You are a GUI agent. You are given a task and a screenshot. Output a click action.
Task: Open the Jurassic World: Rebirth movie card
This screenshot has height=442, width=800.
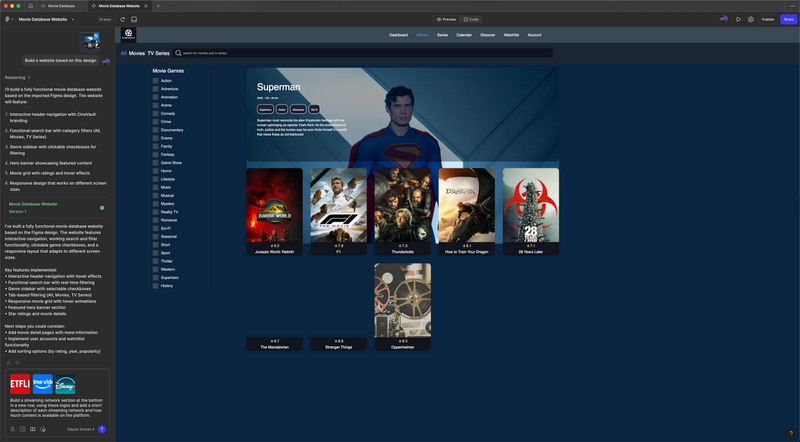pyautogui.click(x=274, y=211)
